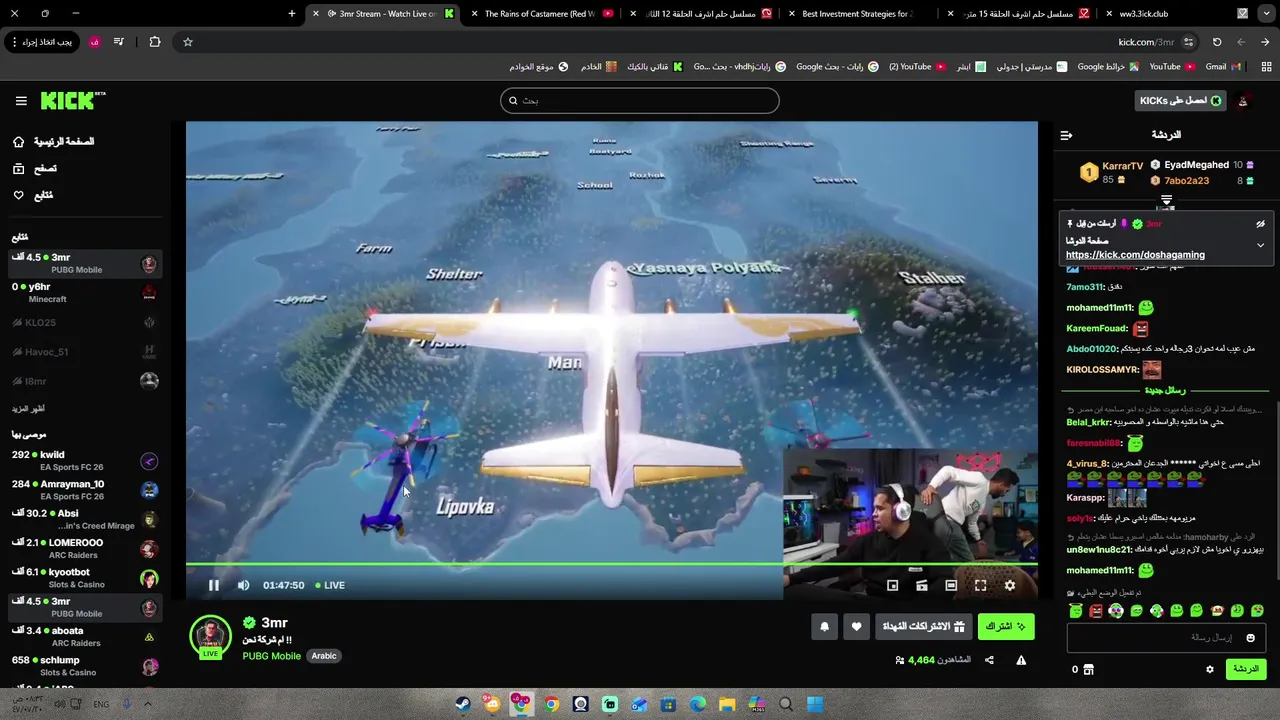Open the chat settings gear icon
Viewport: 1280px width, 720px height.
[x=1209, y=670]
